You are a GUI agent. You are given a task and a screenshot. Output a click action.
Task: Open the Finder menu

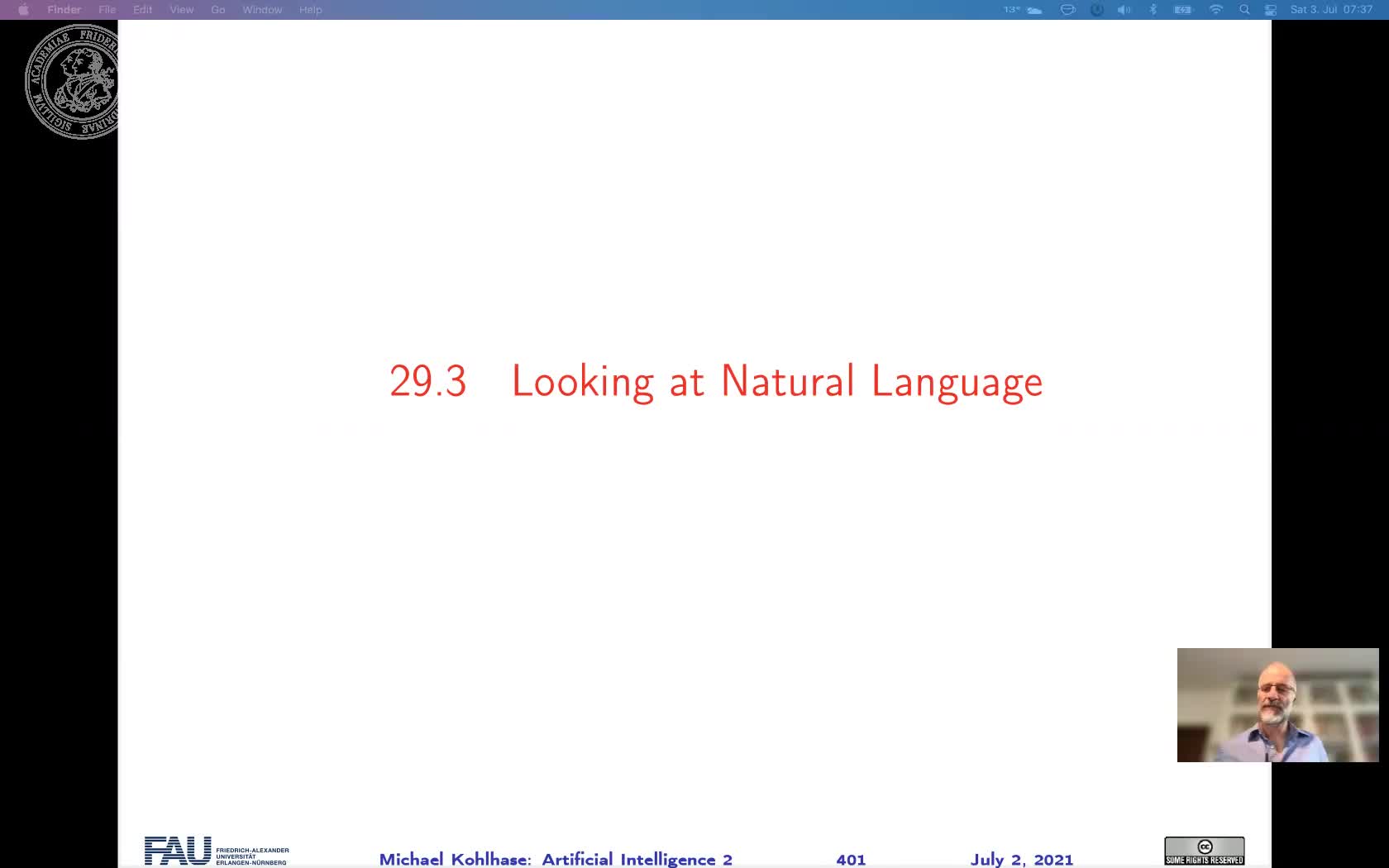64,10
